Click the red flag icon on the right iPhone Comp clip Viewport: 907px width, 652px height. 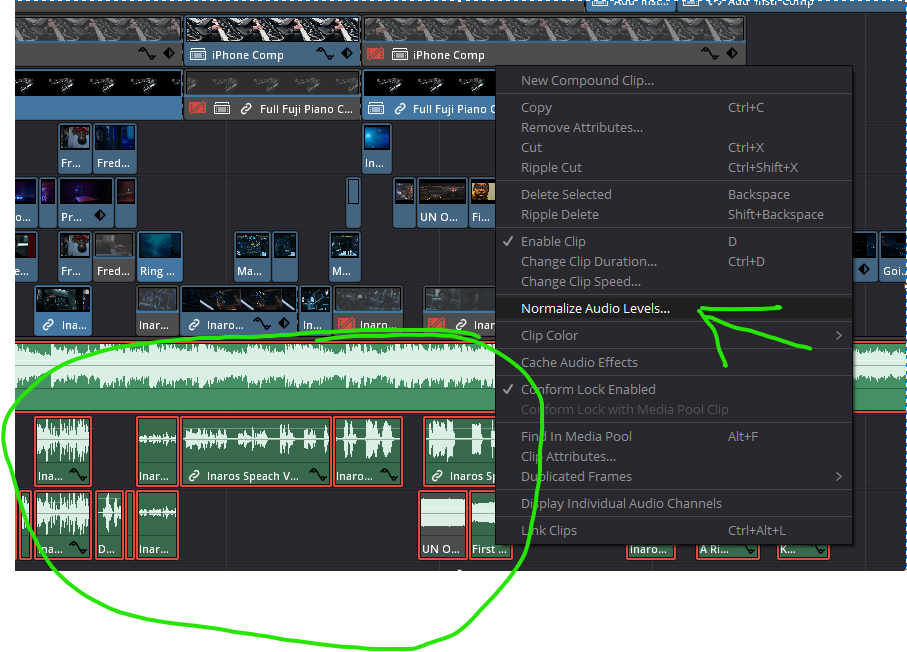tap(376, 54)
